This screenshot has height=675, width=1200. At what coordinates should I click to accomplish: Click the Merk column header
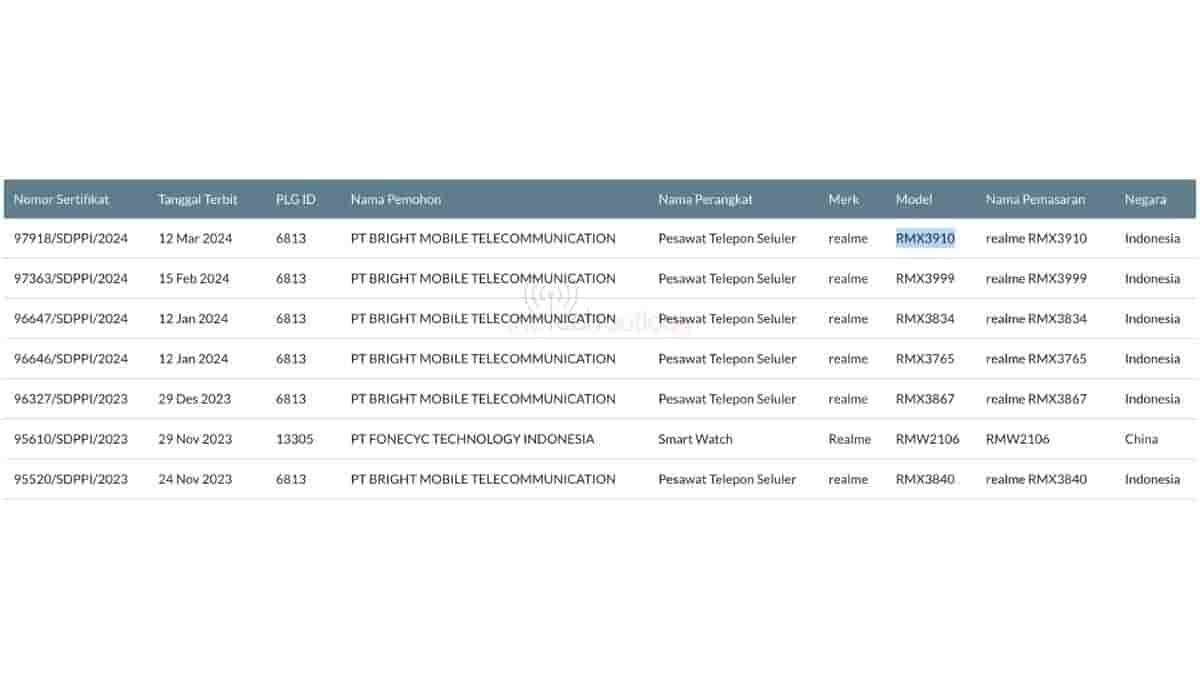point(844,199)
